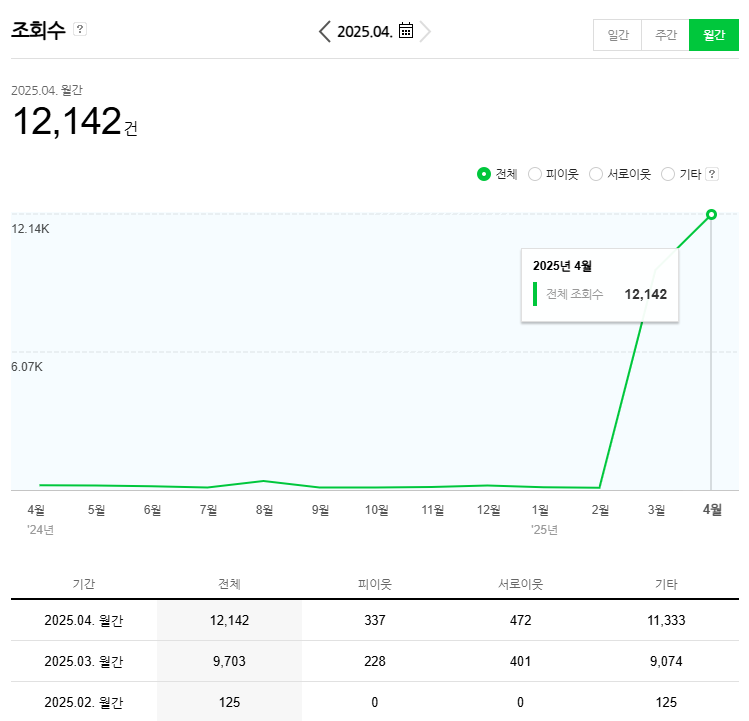Switch to 주간 weekly tab

tap(665, 35)
